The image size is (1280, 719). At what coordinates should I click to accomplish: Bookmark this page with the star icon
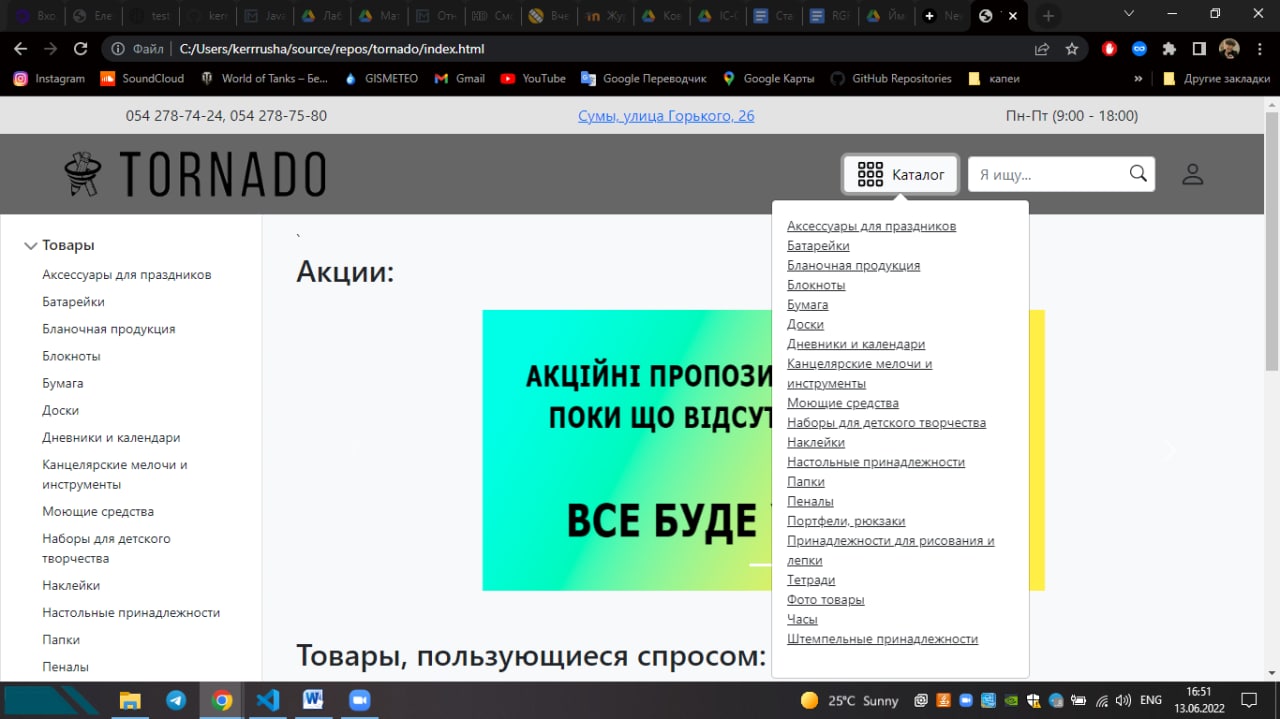(1072, 49)
